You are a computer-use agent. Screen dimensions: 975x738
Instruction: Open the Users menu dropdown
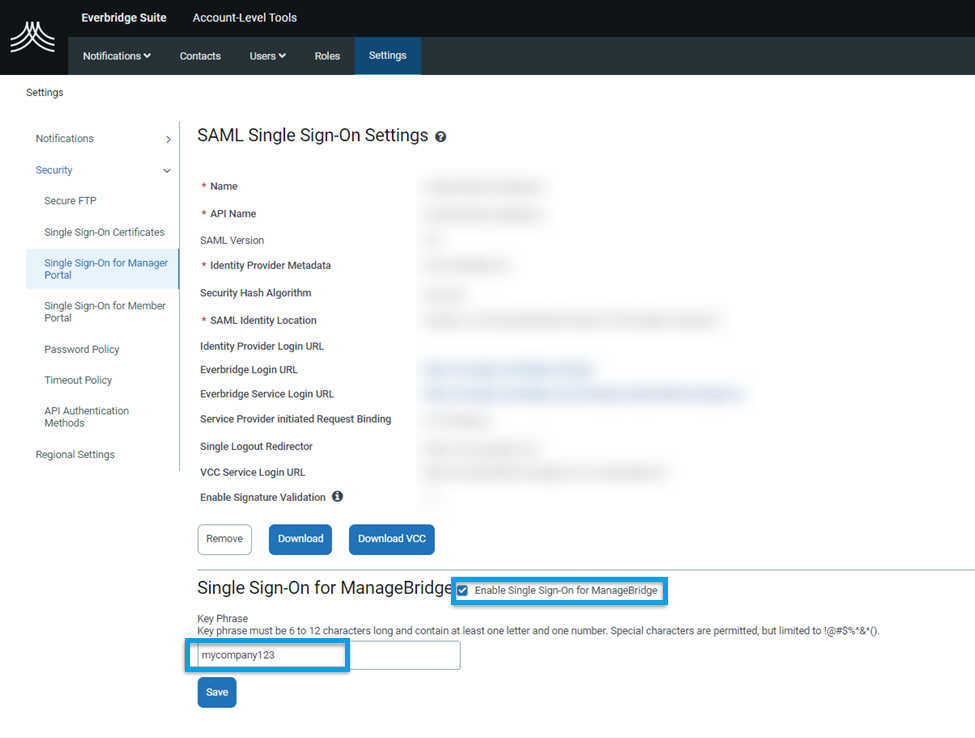coord(267,56)
